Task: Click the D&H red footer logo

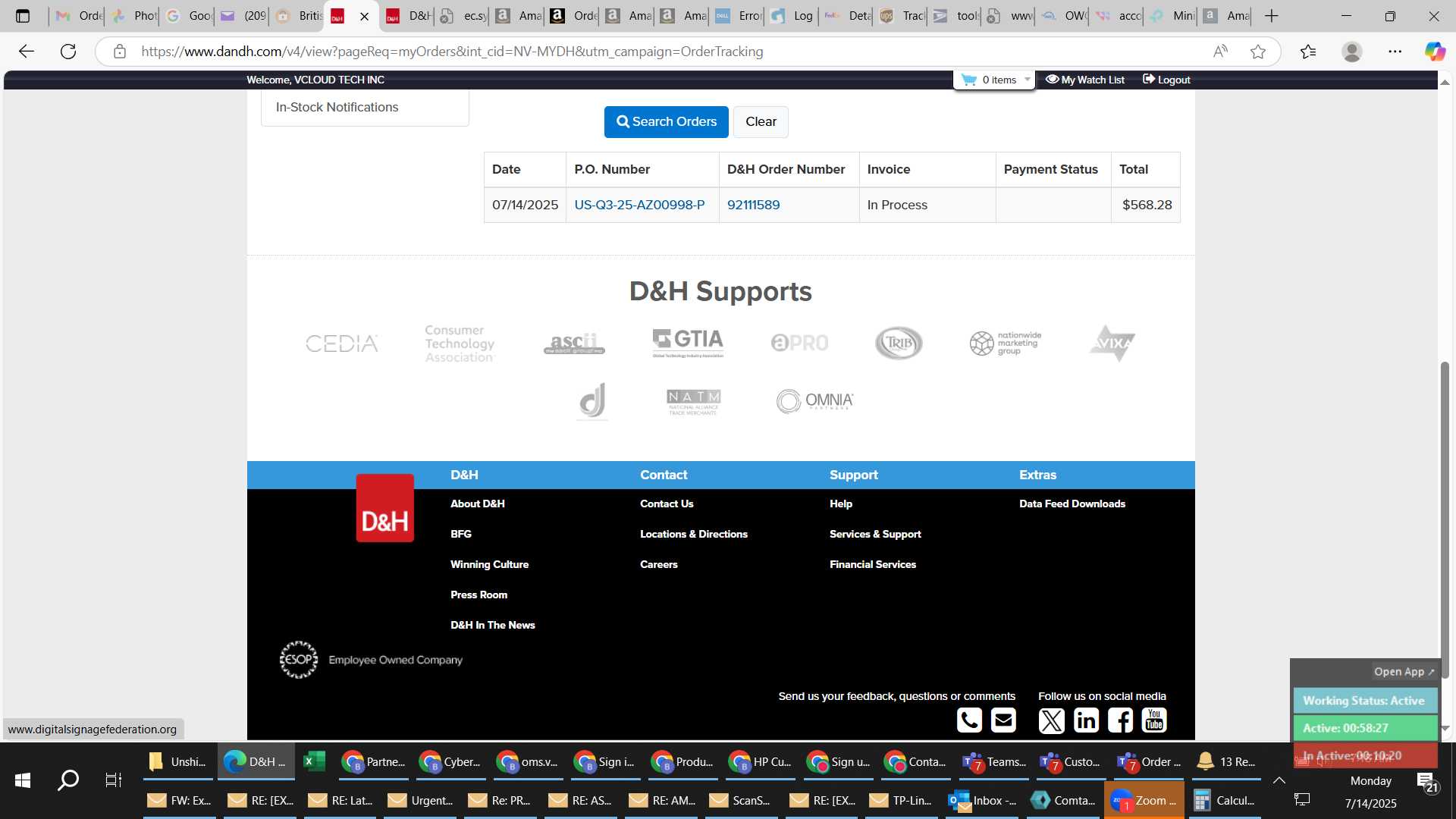Action: [385, 508]
